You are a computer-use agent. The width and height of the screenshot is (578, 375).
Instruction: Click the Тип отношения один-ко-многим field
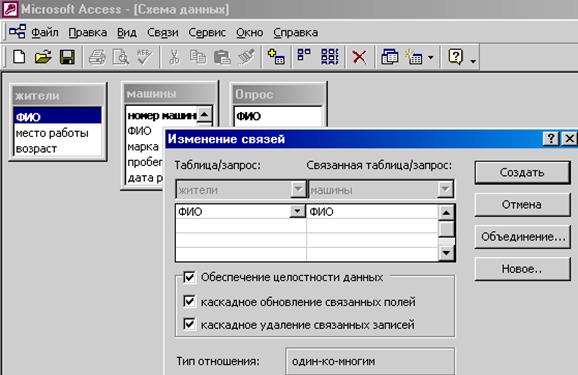coord(370,361)
